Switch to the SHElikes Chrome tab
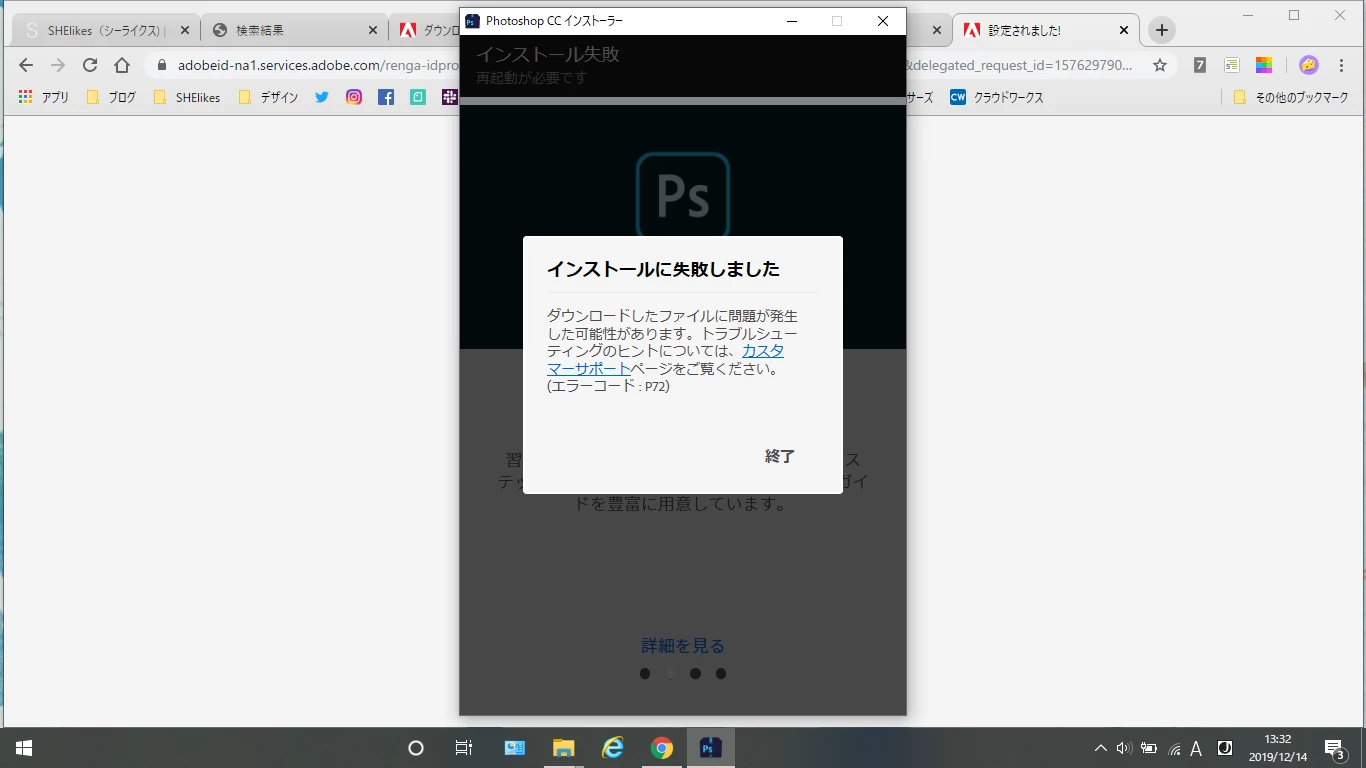The image size is (1366, 768). click(106, 31)
